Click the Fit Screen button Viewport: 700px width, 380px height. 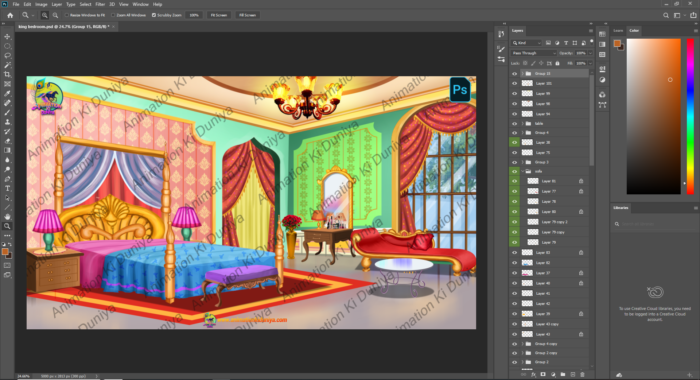coord(219,15)
